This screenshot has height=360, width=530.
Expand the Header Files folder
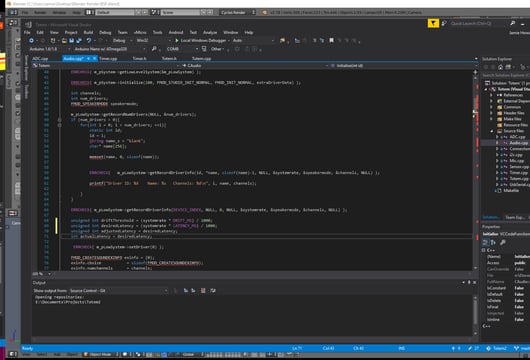coord(491,113)
